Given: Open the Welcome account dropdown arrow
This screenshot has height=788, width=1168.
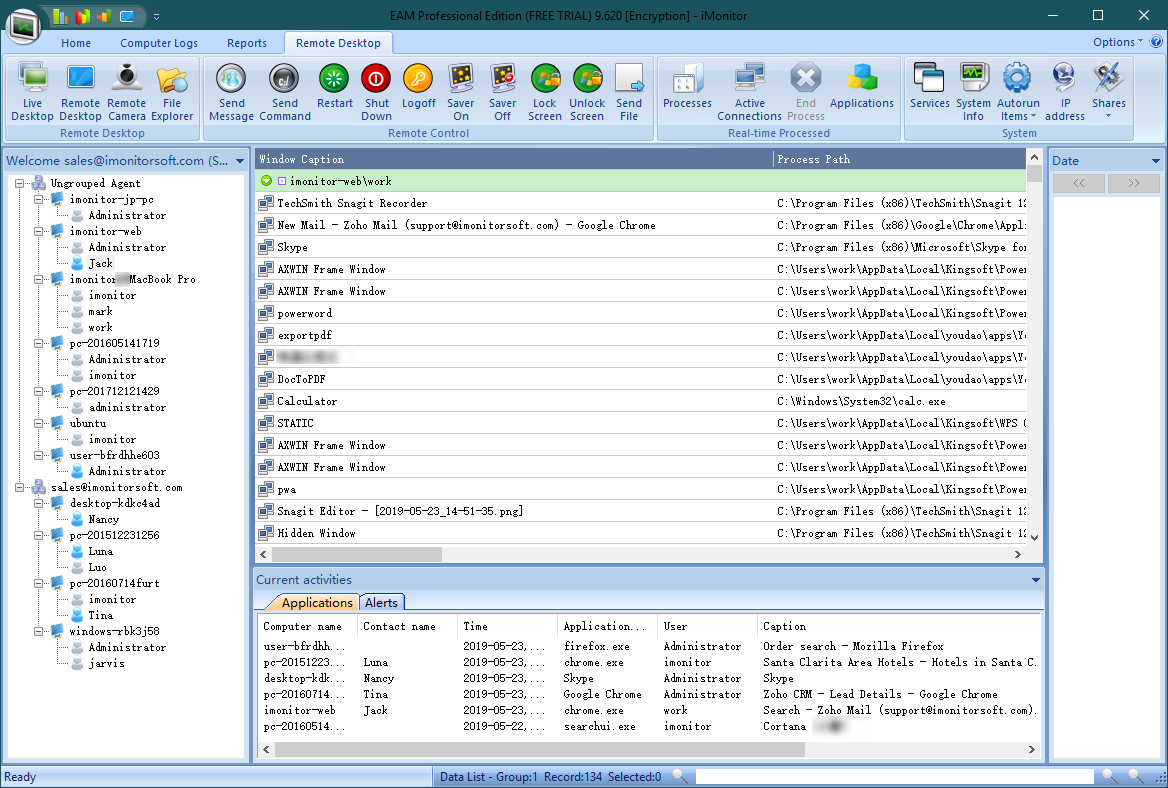Looking at the screenshot, I should coord(240,161).
